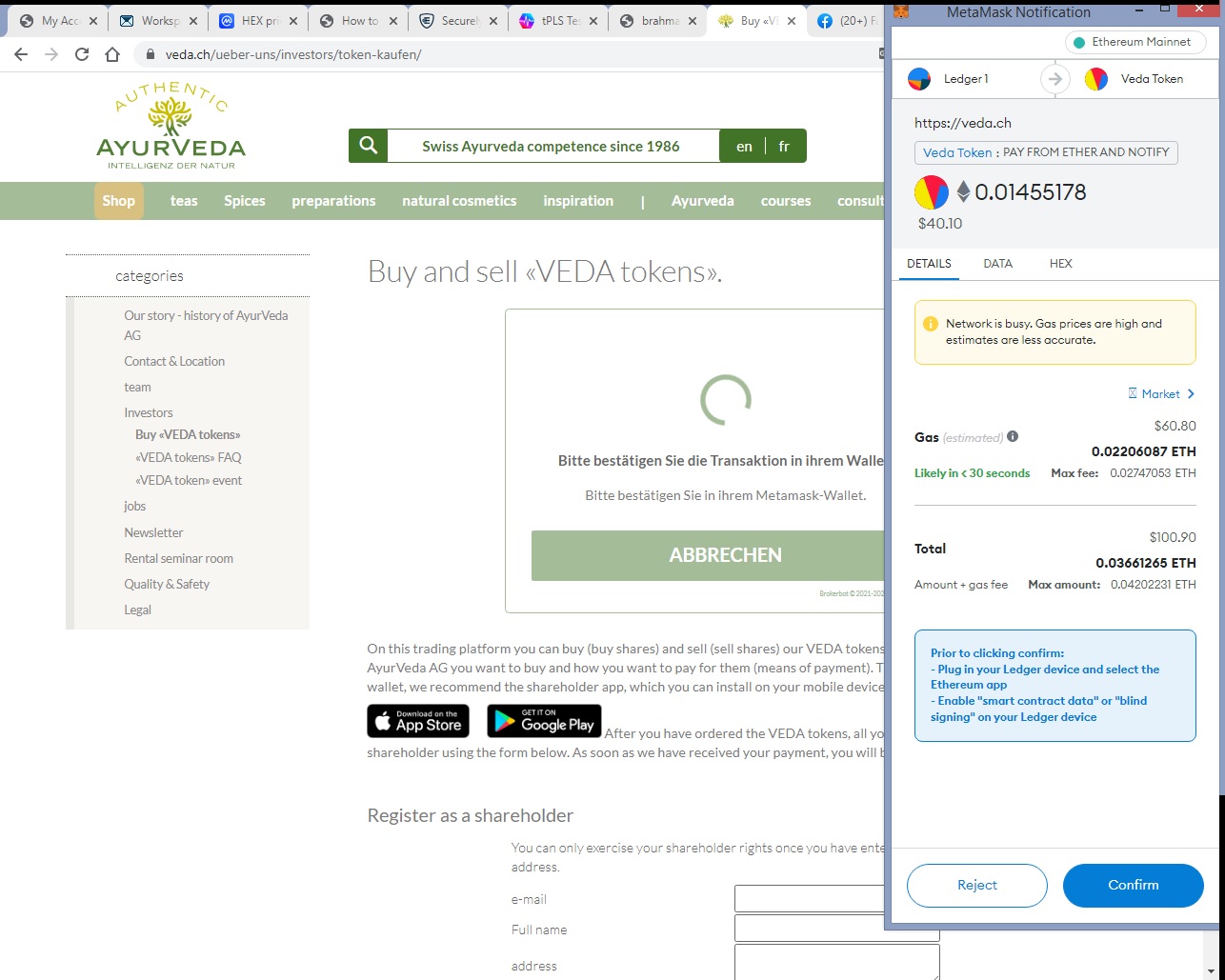This screenshot has height=980, width=1225.
Task: Click the address text area
Action: [x=836, y=962]
